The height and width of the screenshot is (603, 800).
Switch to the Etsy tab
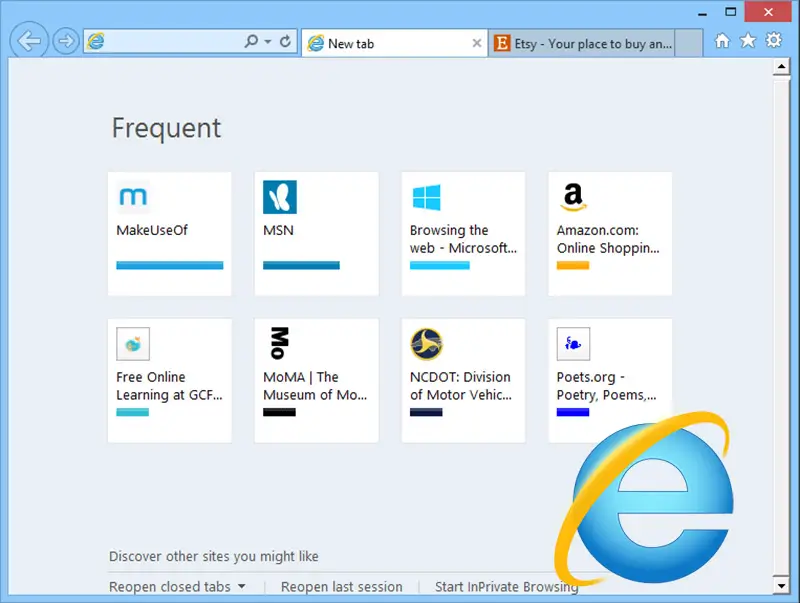click(x=582, y=43)
